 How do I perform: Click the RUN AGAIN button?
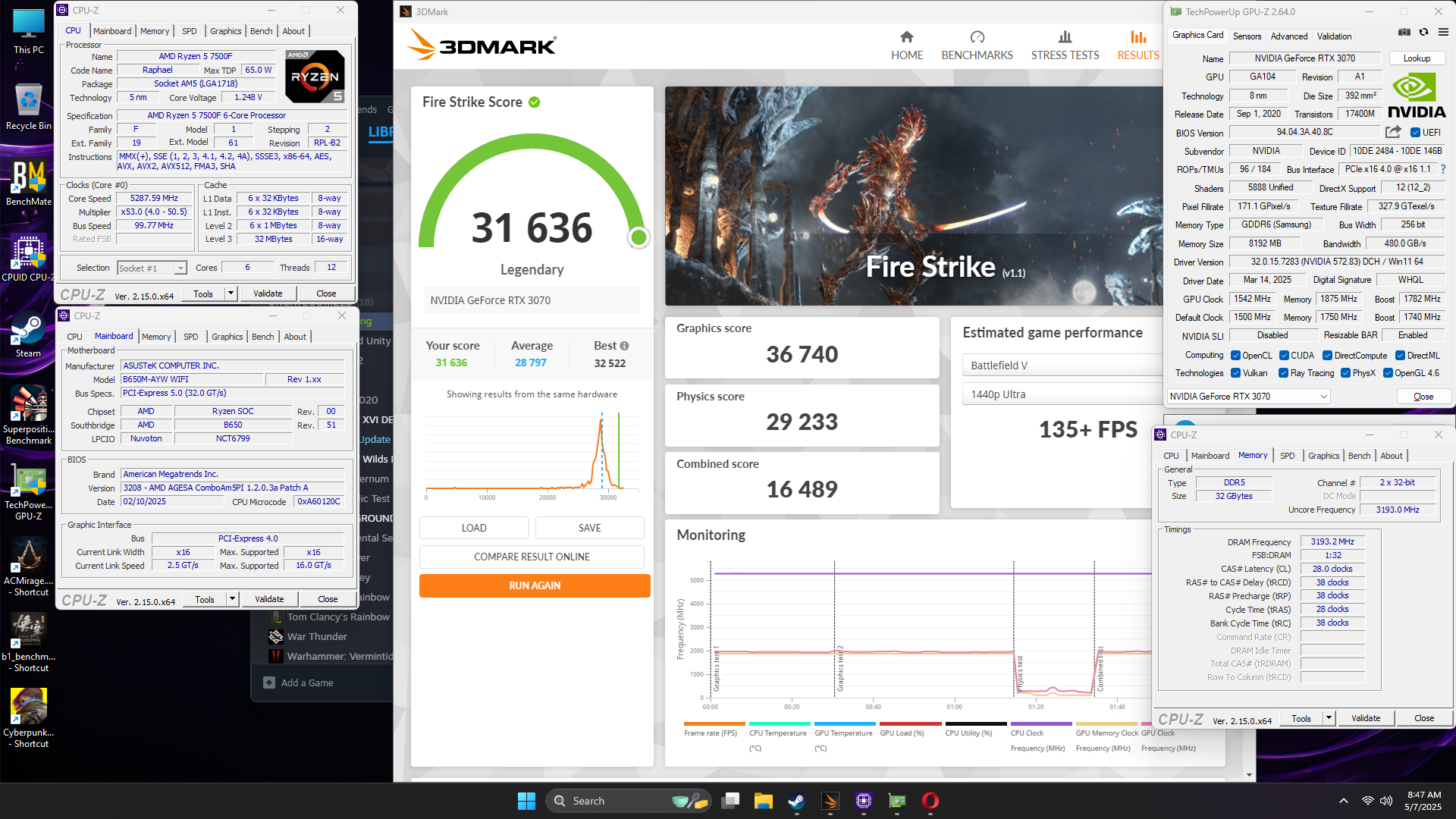coord(535,585)
